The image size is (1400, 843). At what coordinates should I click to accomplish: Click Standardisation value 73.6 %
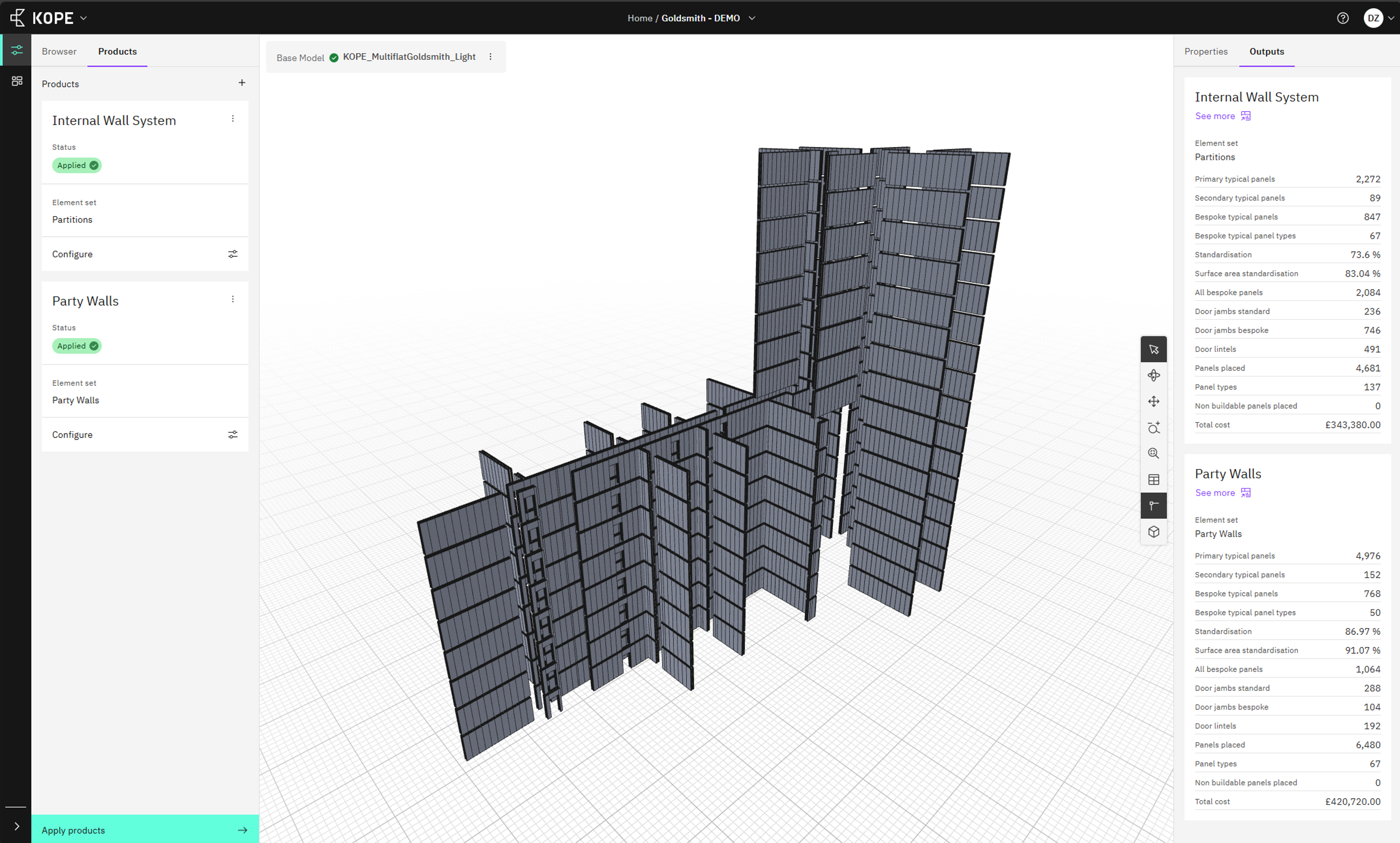[x=1365, y=255]
